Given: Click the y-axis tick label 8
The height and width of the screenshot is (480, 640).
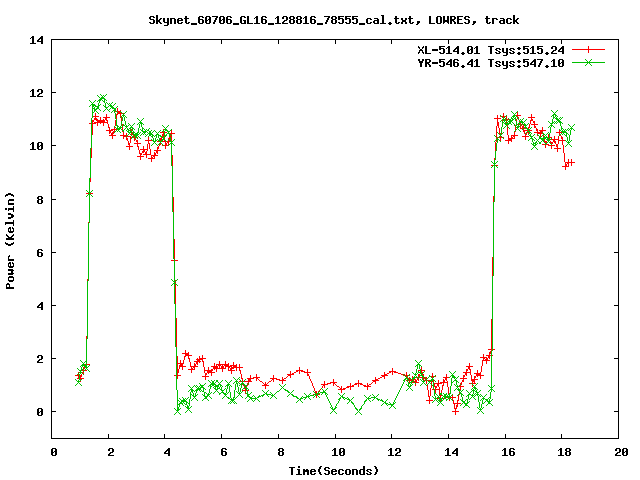Looking at the screenshot, I should [40, 200].
